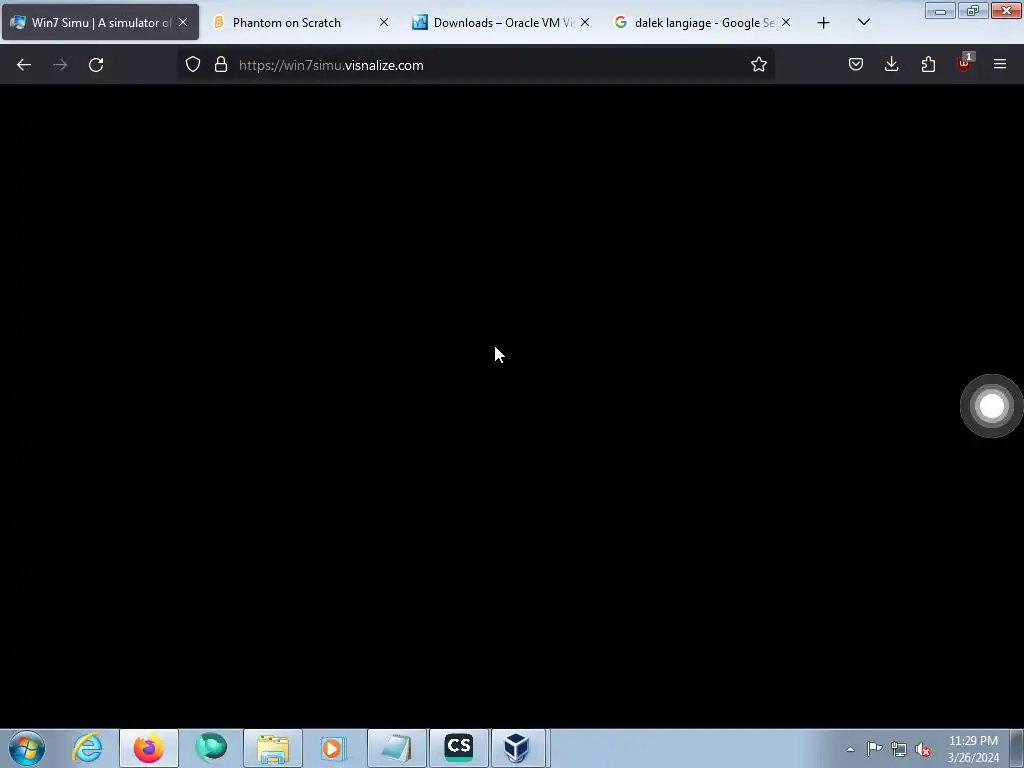This screenshot has width=1024, height=768.
Task: Open the extensions puzzle icon
Action: (928, 65)
